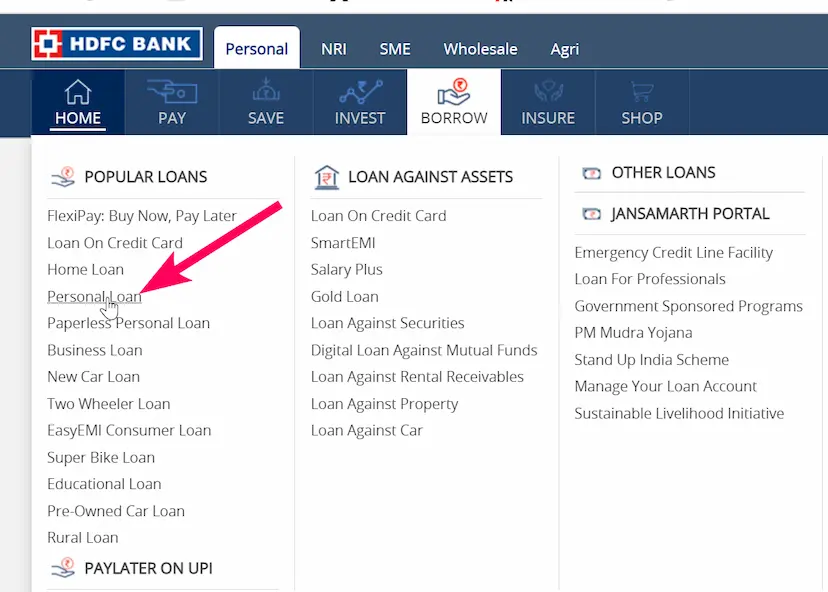Switch to the NRI tab
Screen dimensions: 828x592
tap(334, 49)
